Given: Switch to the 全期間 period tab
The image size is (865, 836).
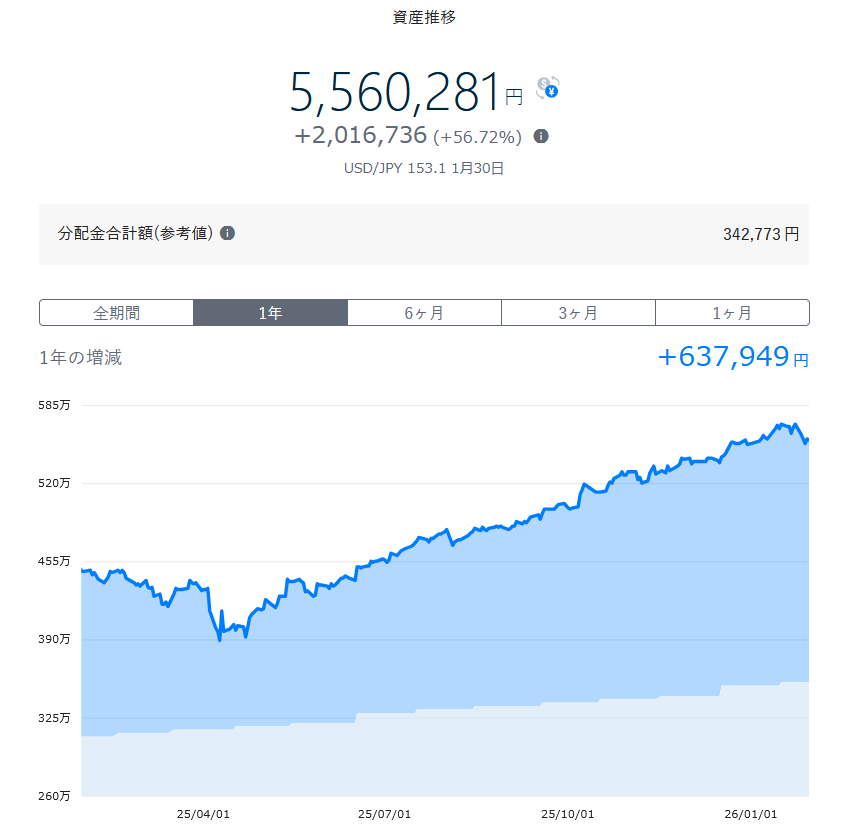Looking at the screenshot, I should 116,313.
